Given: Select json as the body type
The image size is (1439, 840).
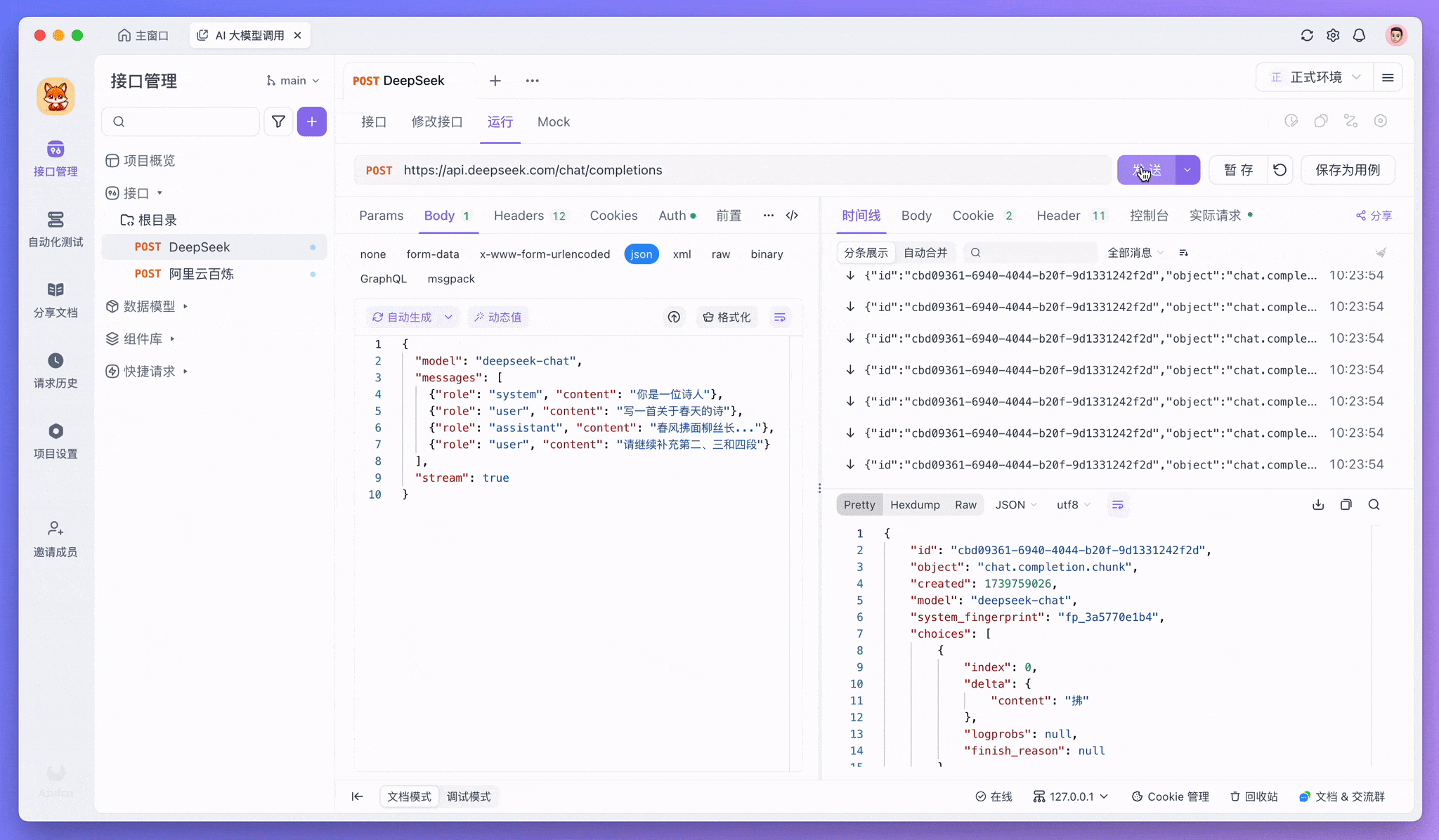Looking at the screenshot, I should click(x=641, y=254).
